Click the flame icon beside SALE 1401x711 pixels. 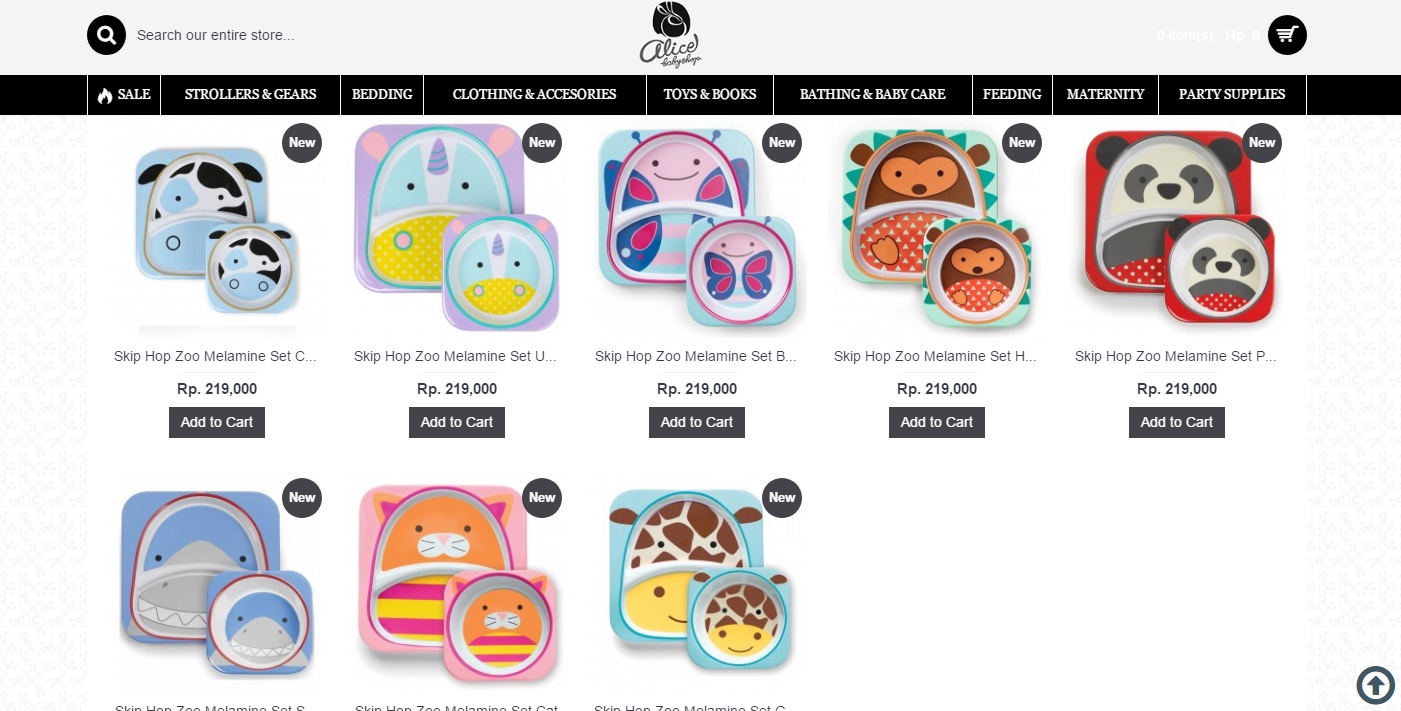[x=105, y=95]
